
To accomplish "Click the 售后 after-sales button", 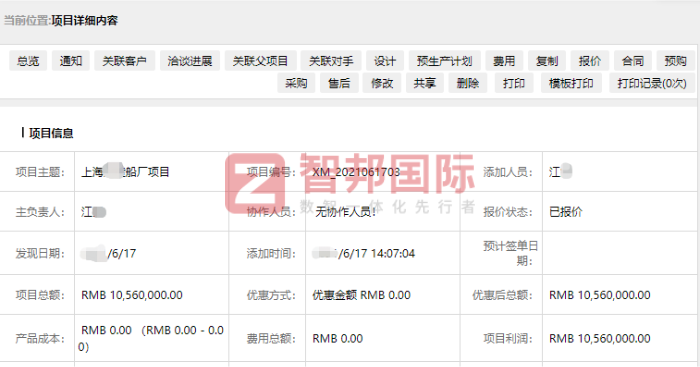I will click(339, 83).
